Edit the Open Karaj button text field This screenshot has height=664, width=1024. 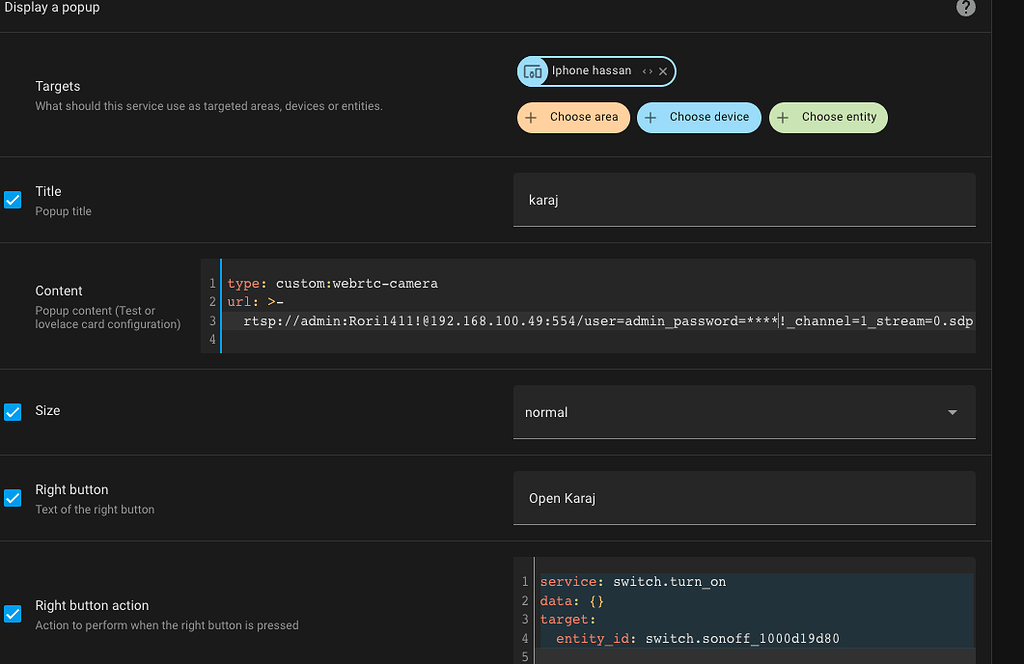(x=744, y=497)
